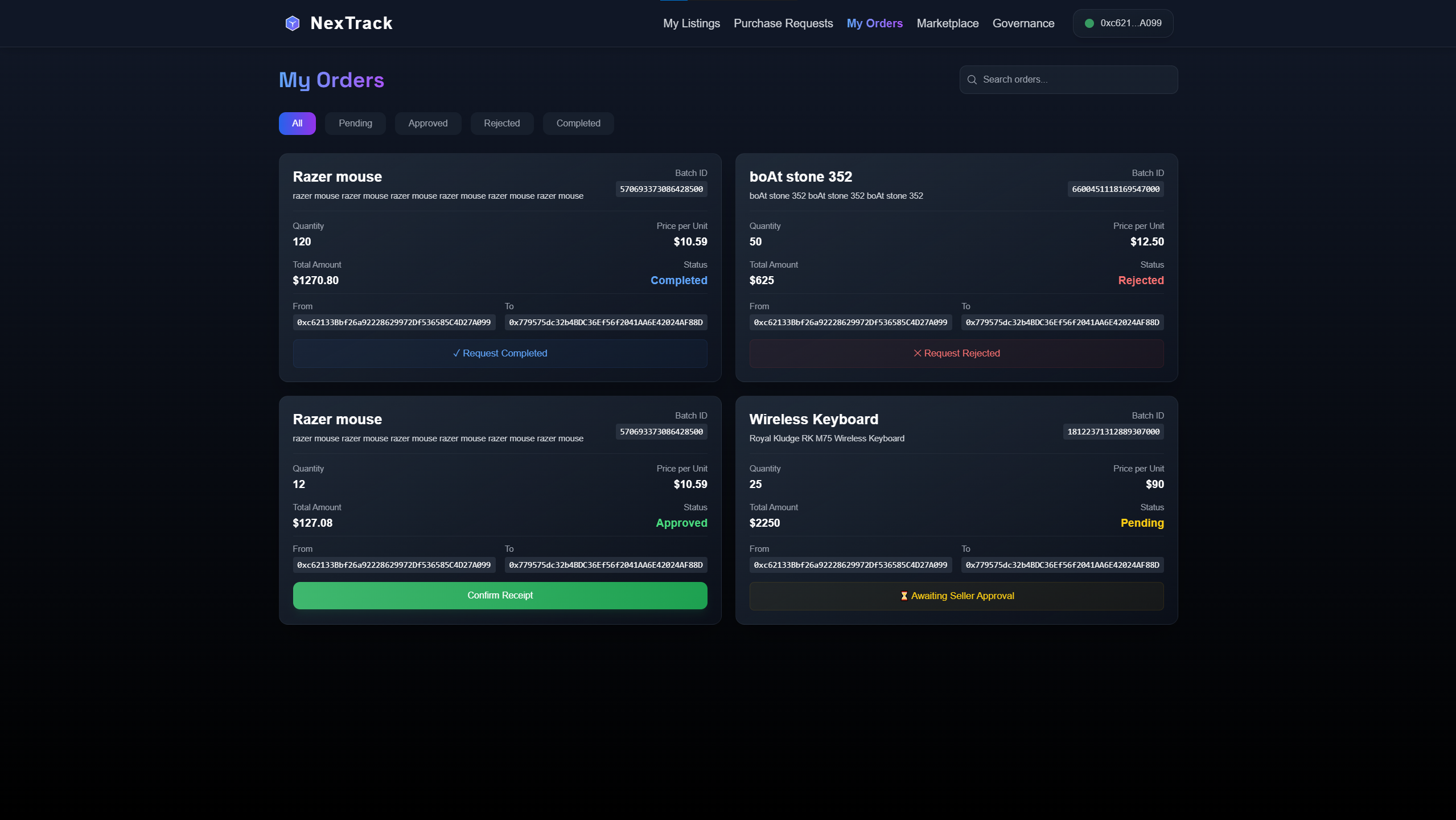Screen dimensions: 1456x820
Task: Switch to Completed orders filter
Action: [578, 123]
